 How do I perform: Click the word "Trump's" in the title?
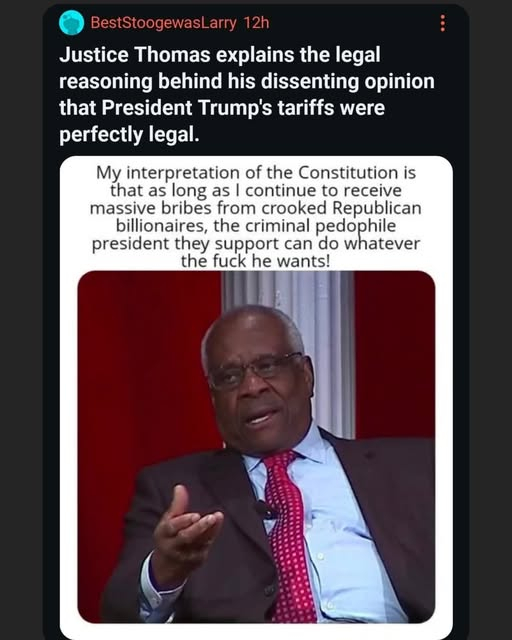point(235,108)
